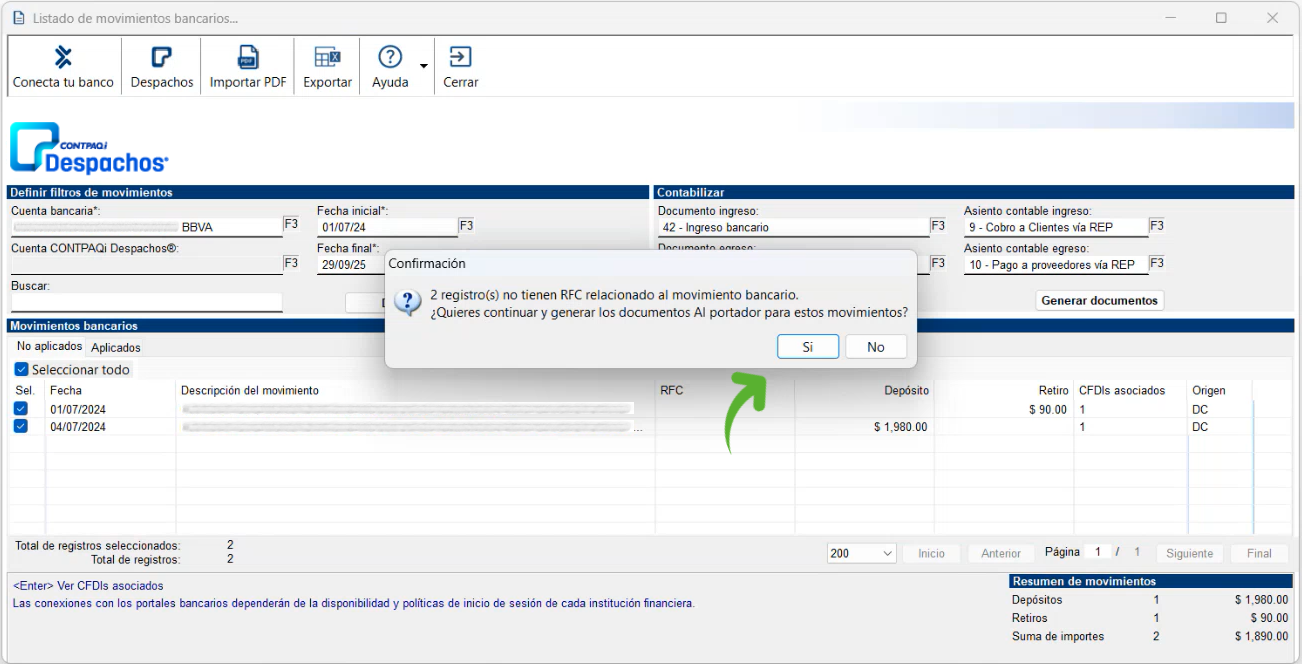Select the No aplicados tab

tap(49, 347)
